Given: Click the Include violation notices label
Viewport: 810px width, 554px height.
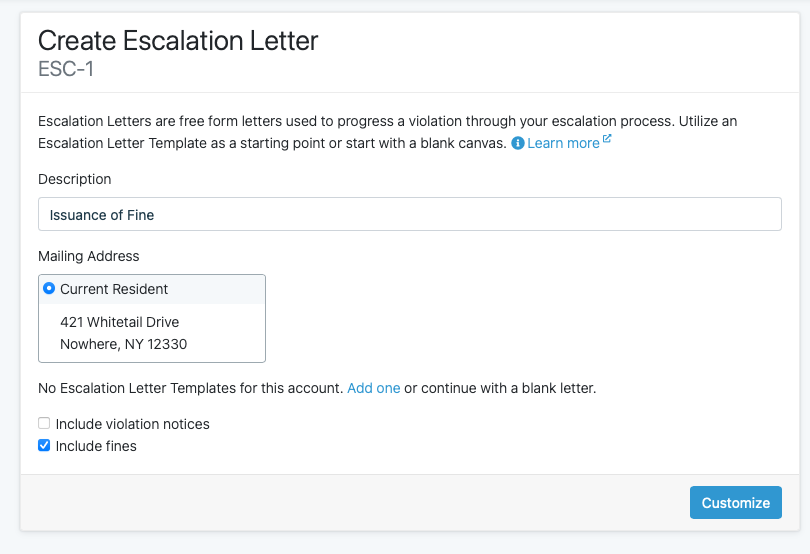Looking at the screenshot, I should (x=132, y=424).
